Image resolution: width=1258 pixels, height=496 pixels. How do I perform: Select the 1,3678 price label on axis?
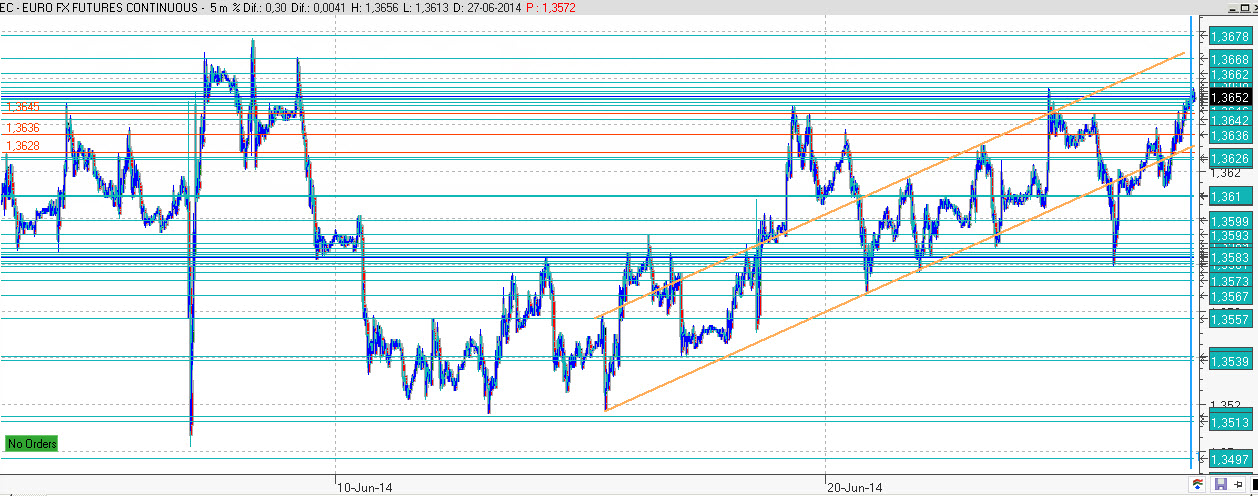[1229, 37]
